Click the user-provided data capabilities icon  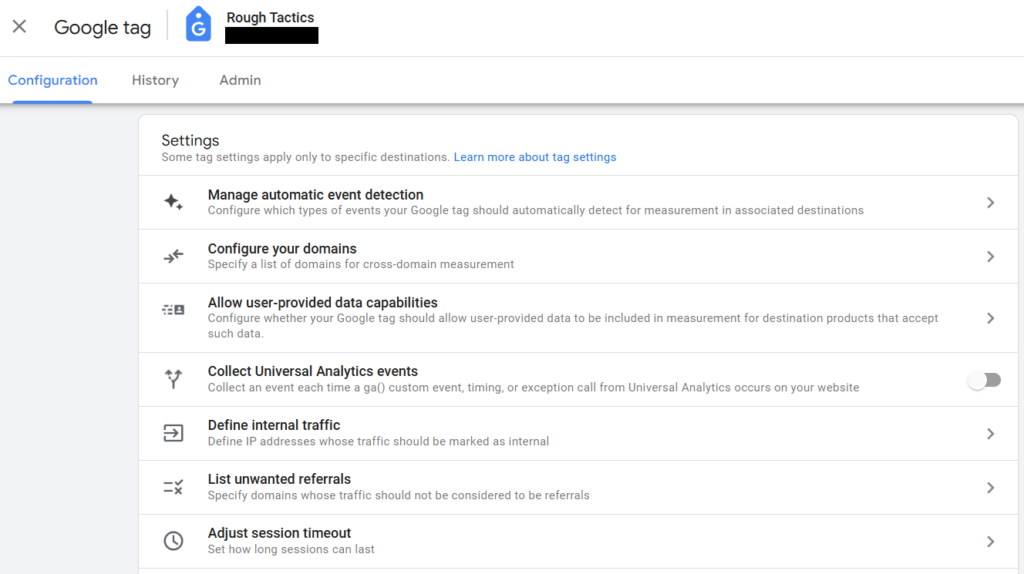tap(173, 310)
